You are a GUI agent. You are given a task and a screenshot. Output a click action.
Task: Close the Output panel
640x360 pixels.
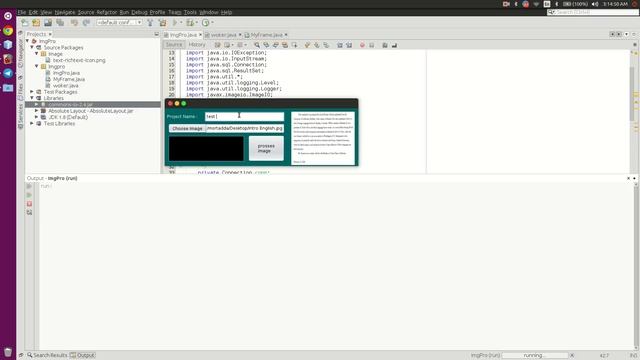tap(629, 178)
